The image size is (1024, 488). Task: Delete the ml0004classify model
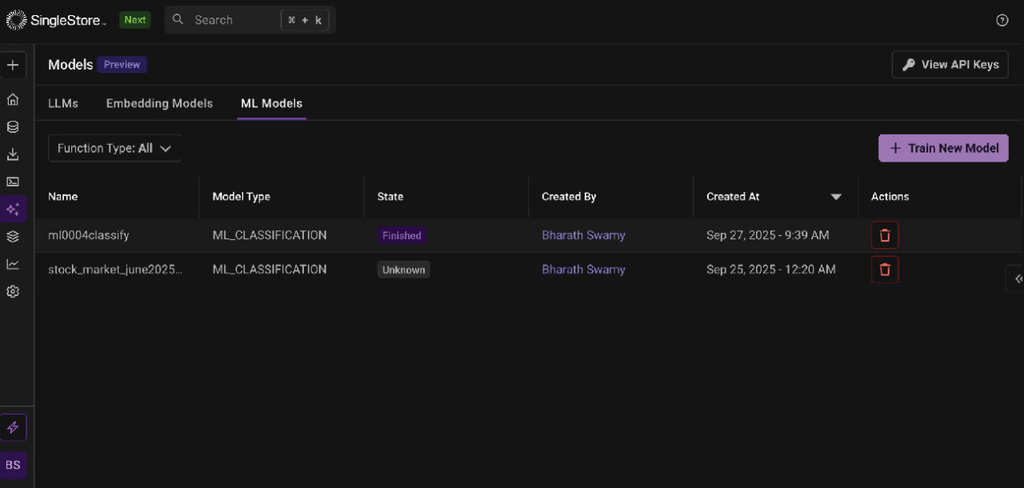(x=884, y=236)
